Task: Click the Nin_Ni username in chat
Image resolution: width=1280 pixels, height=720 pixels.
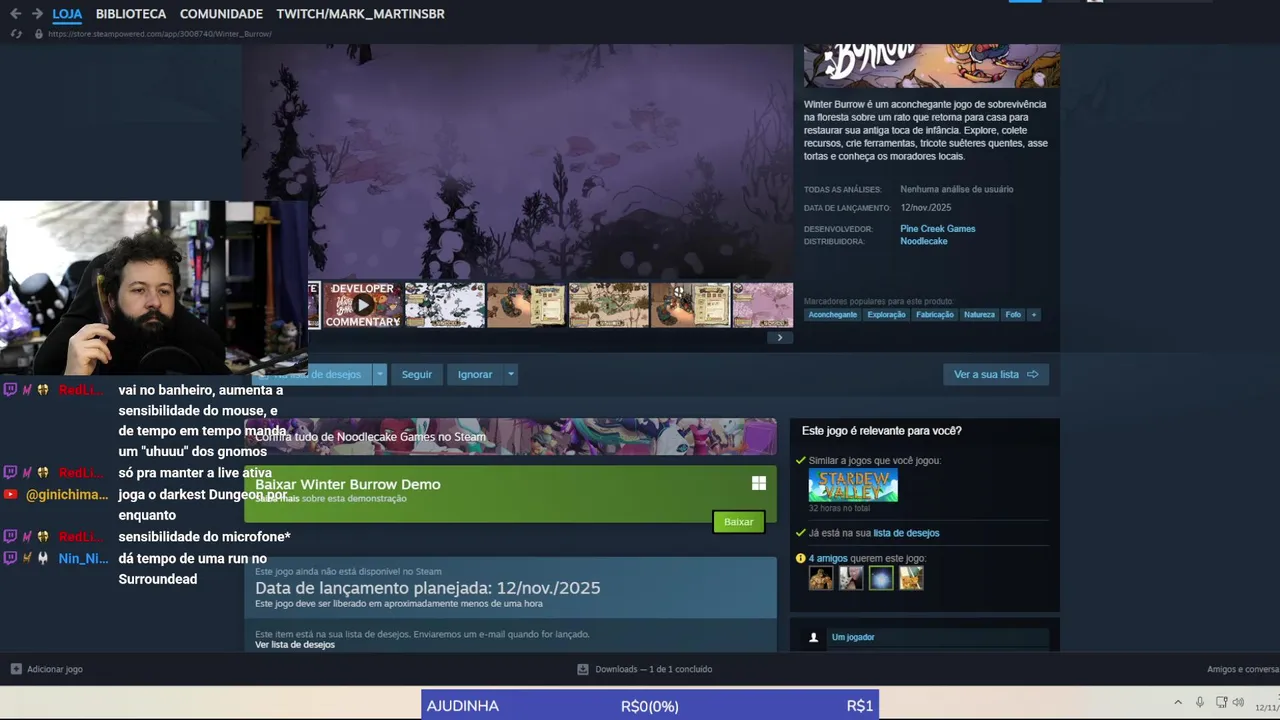Action: tap(83, 558)
